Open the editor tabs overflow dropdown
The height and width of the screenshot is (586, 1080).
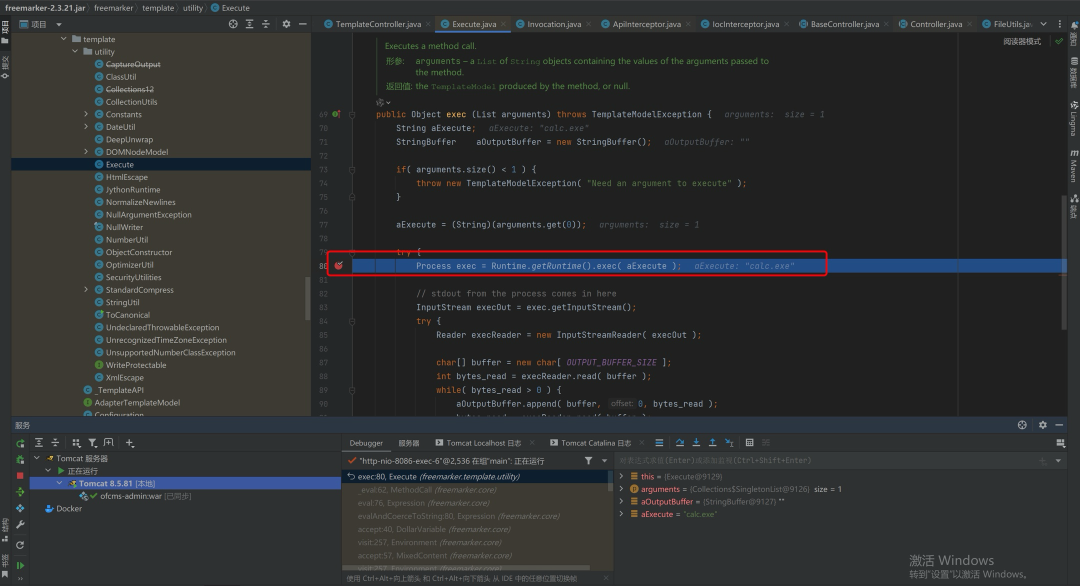[x=1043, y=24]
